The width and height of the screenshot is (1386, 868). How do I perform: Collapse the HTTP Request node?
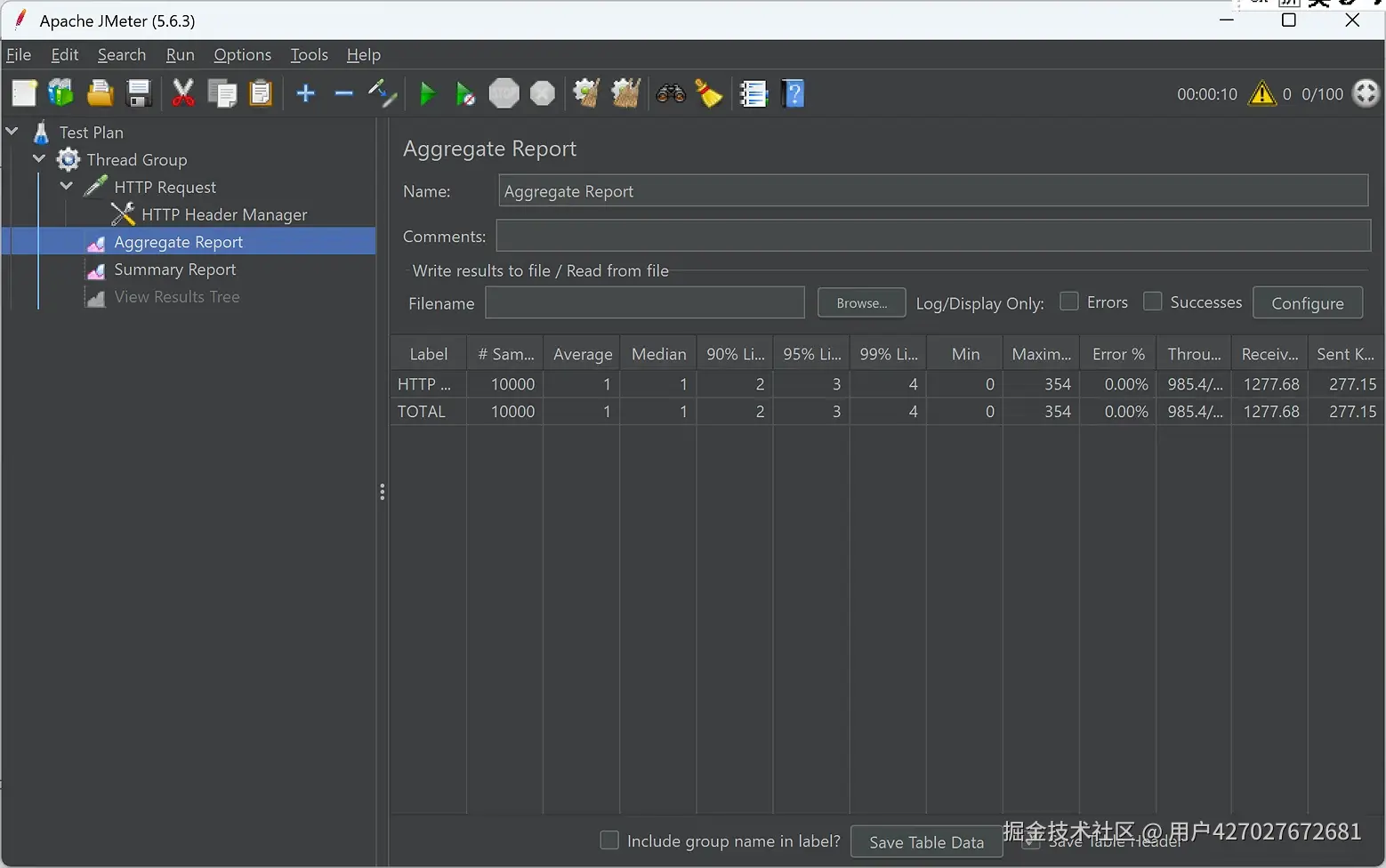[x=67, y=187]
